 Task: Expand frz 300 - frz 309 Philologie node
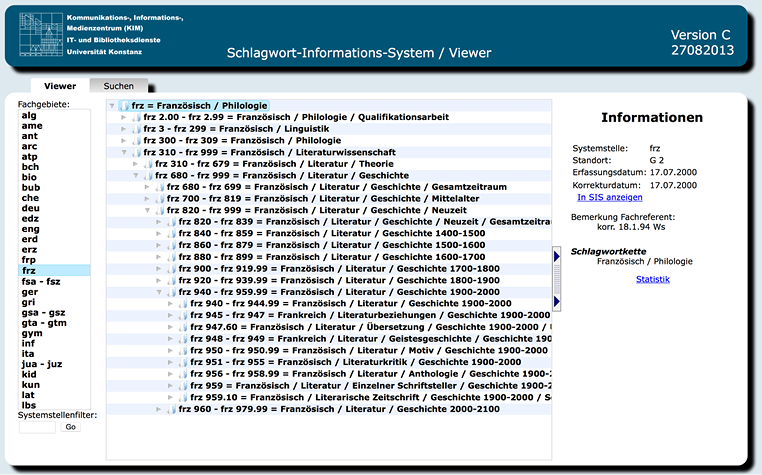[x=123, y=141]
